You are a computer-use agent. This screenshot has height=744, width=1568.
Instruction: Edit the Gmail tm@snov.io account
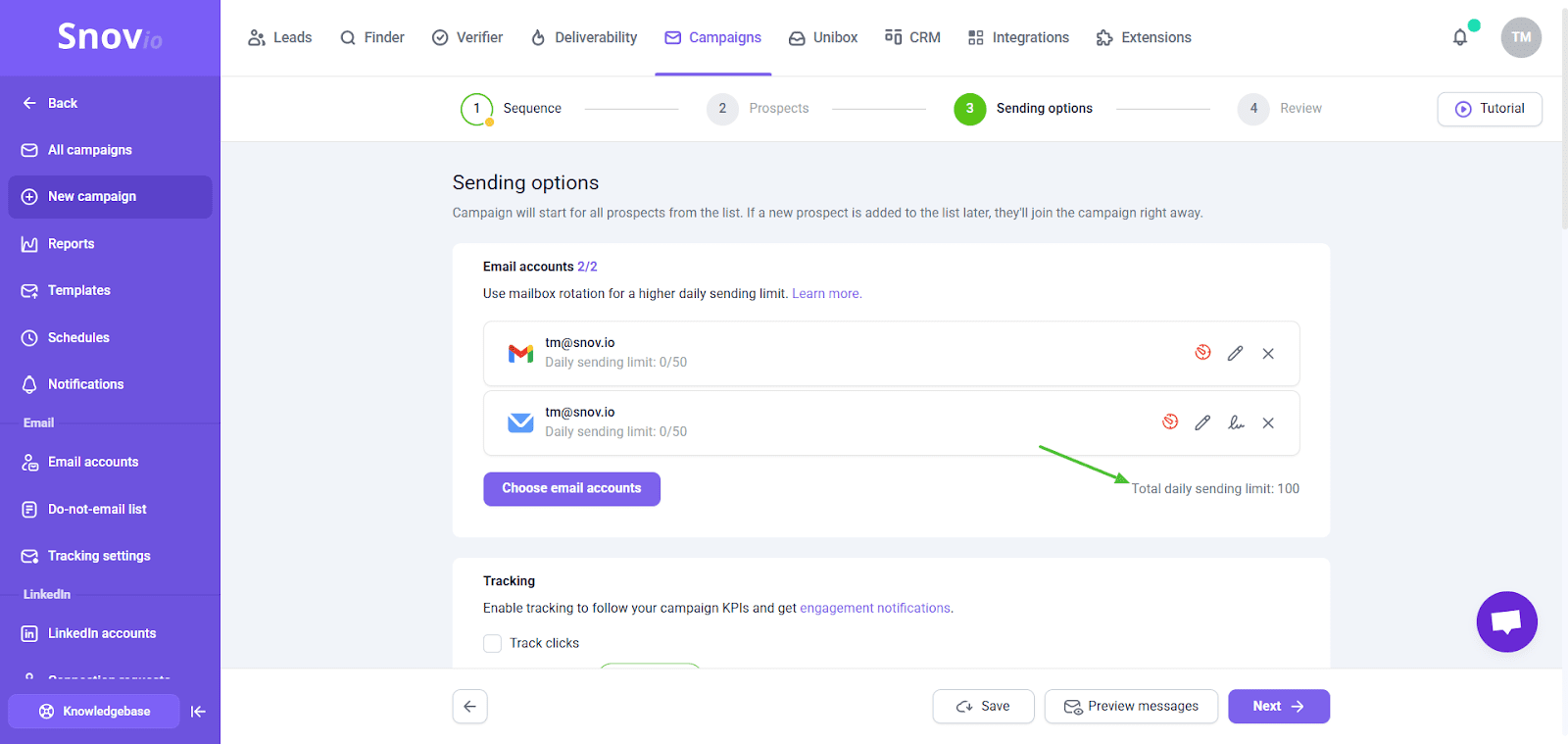point(1235,353)
